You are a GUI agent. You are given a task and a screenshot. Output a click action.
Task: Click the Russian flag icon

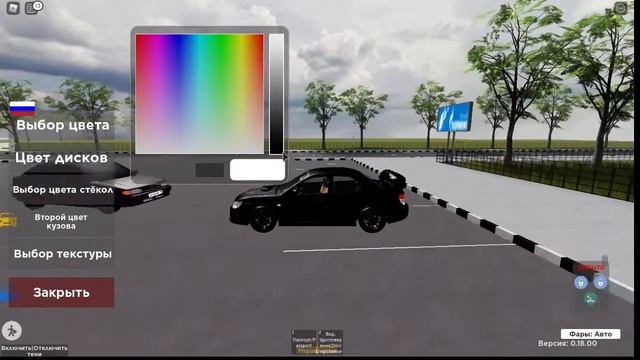coord(22,109)
